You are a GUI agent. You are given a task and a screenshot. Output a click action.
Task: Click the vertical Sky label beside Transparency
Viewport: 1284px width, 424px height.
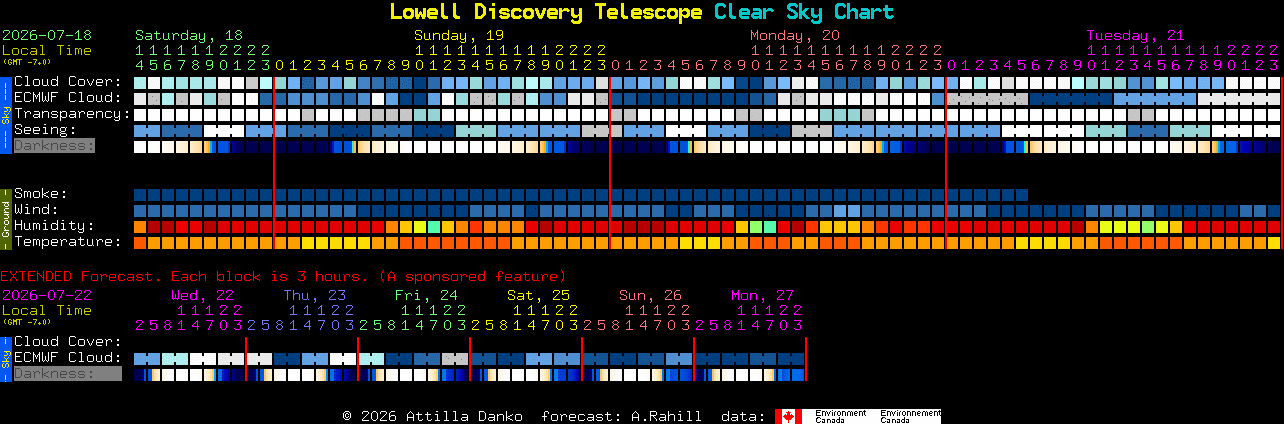(x=6, y=113)
